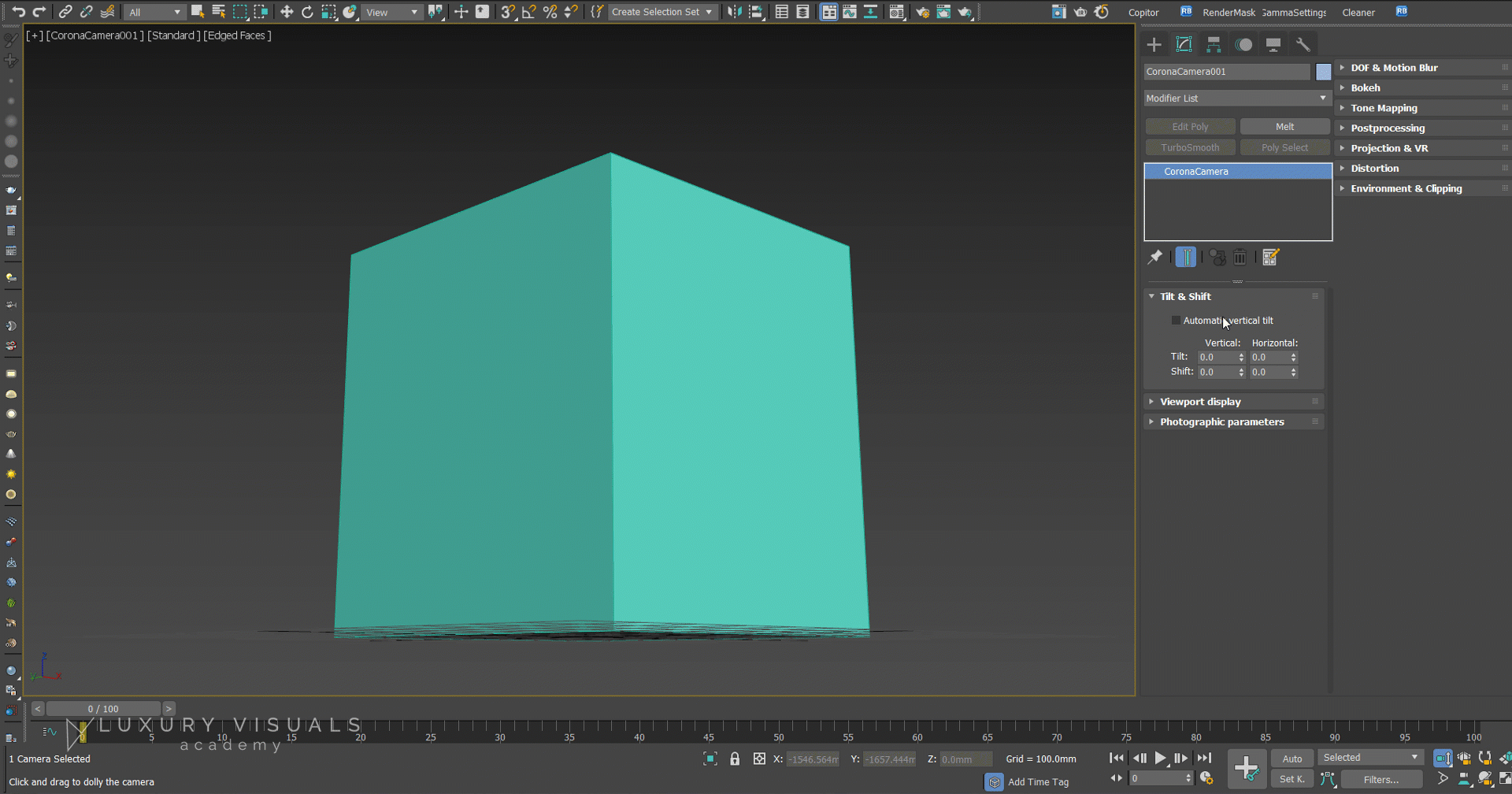1512x794 pixels.
Task: Choose the Rectangular Selection Region tool
Action: (x=240, y=12)
